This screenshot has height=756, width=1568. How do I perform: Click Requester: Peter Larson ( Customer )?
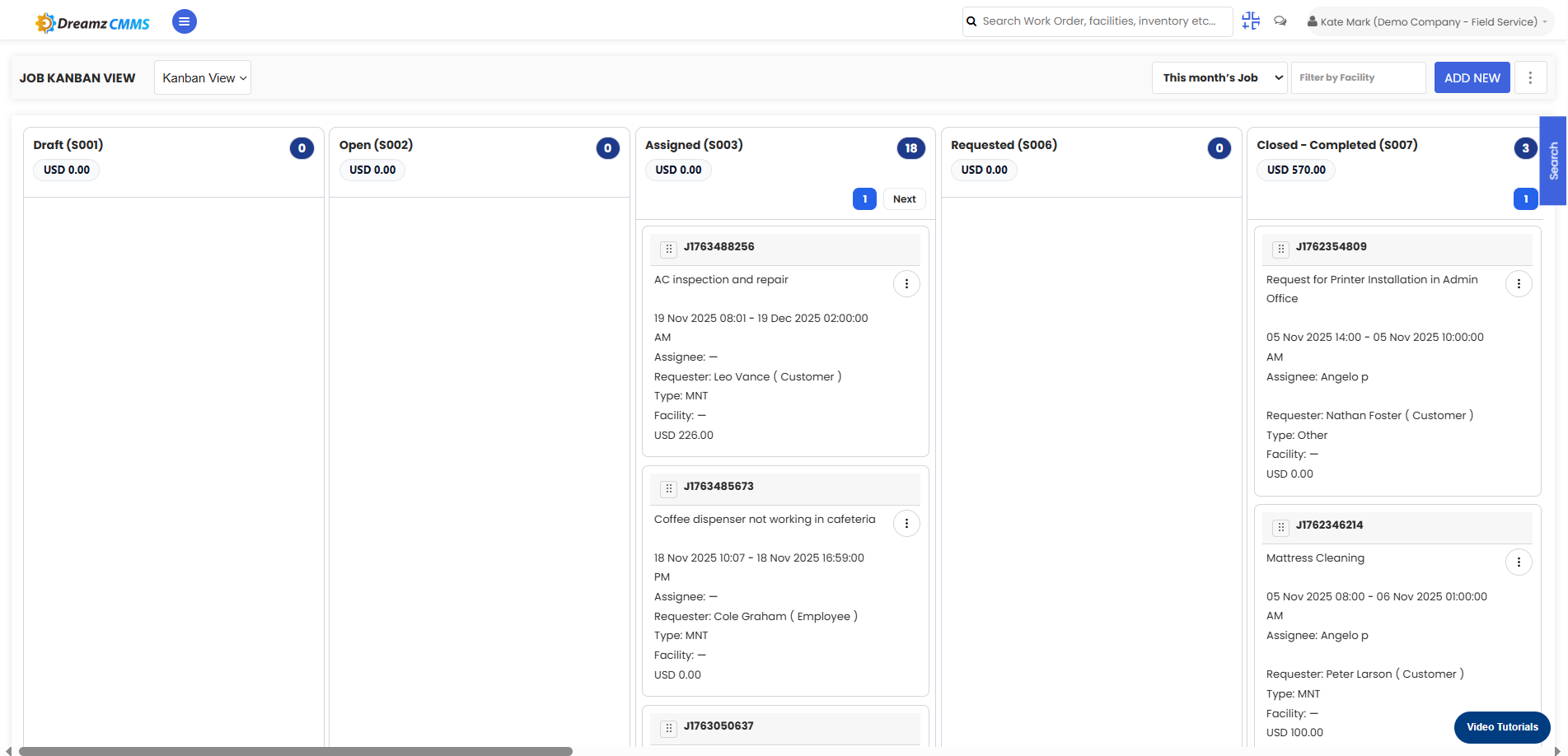click(1364, 674)
